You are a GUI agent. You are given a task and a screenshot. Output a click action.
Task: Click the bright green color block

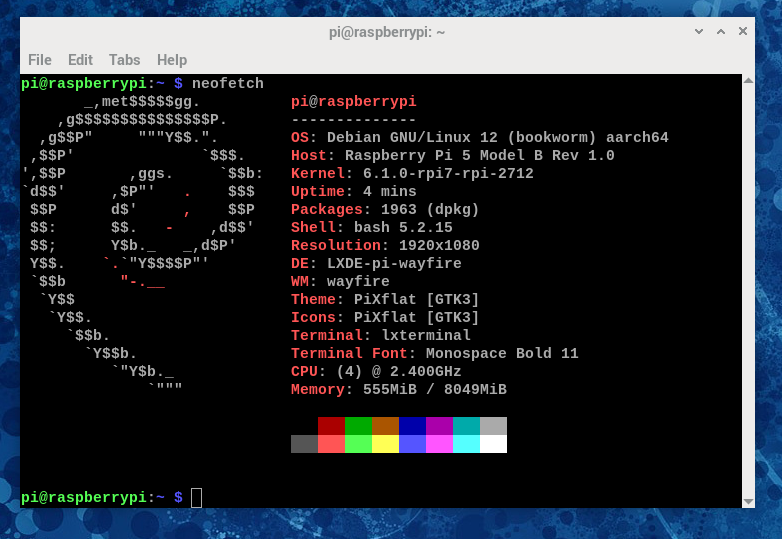359,444
